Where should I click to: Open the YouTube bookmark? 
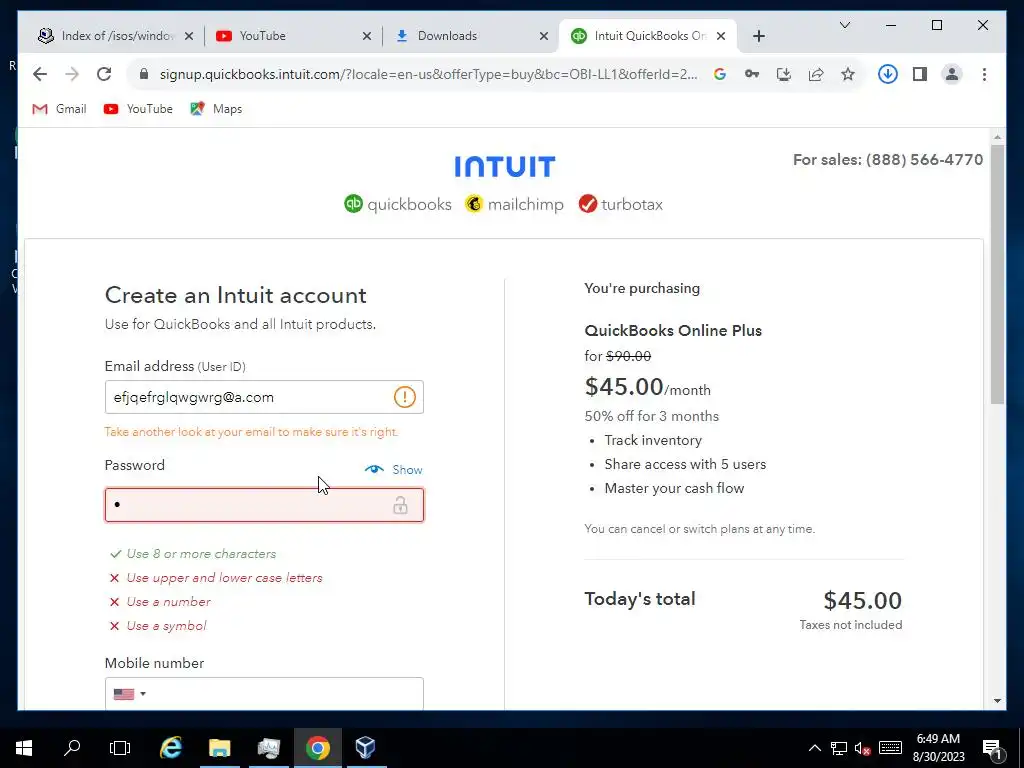pyautogui.click(x=138, y=109)
